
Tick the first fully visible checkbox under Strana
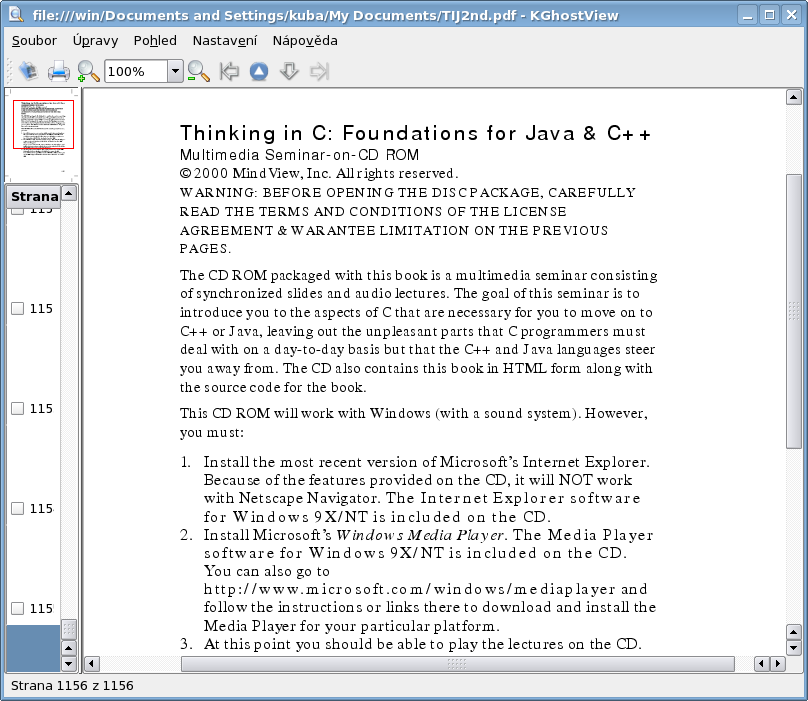click(x=18, y=308)
